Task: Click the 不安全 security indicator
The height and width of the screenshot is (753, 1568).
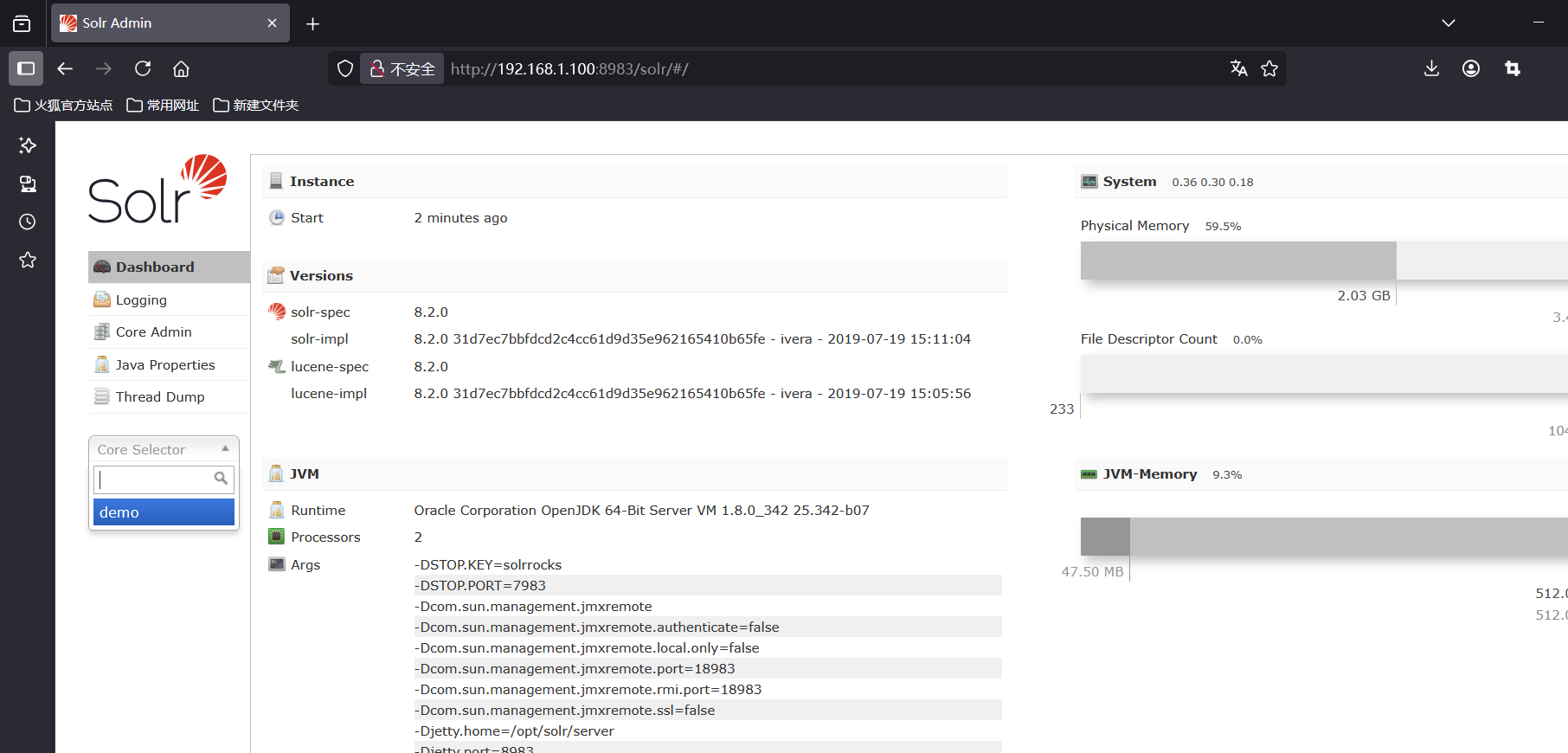Action: [402, 68]
